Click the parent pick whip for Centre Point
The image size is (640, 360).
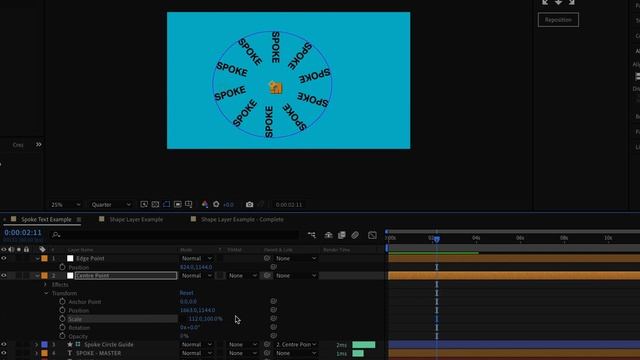pos(267,276)
